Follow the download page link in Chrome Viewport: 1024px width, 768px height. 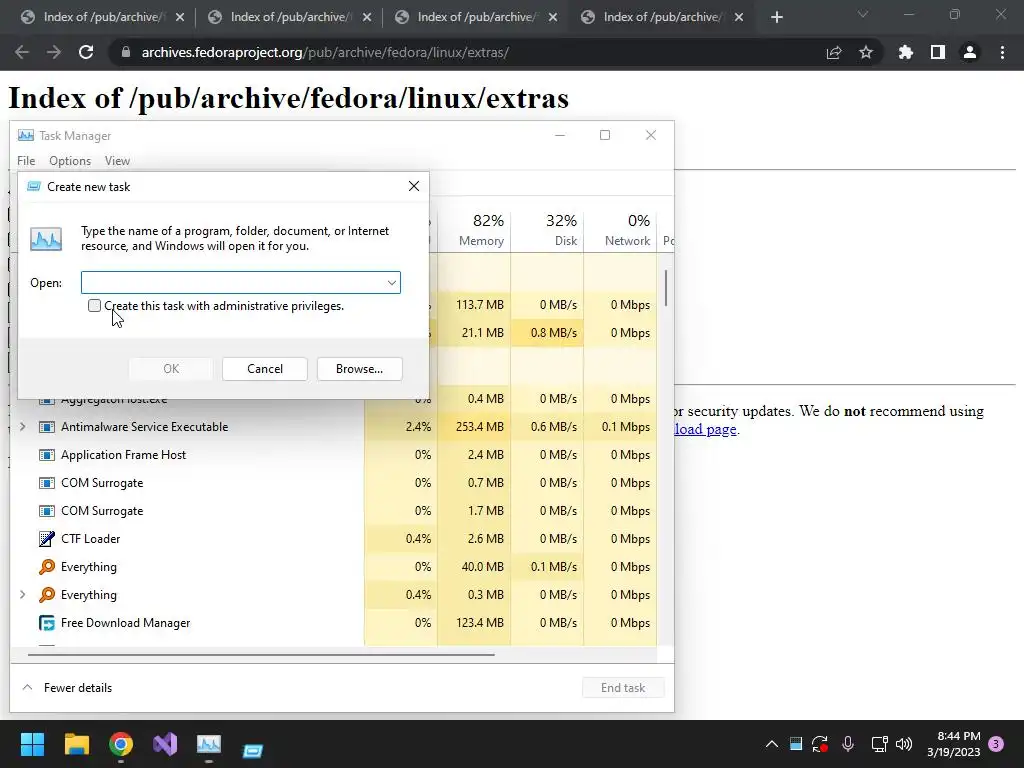705,429
